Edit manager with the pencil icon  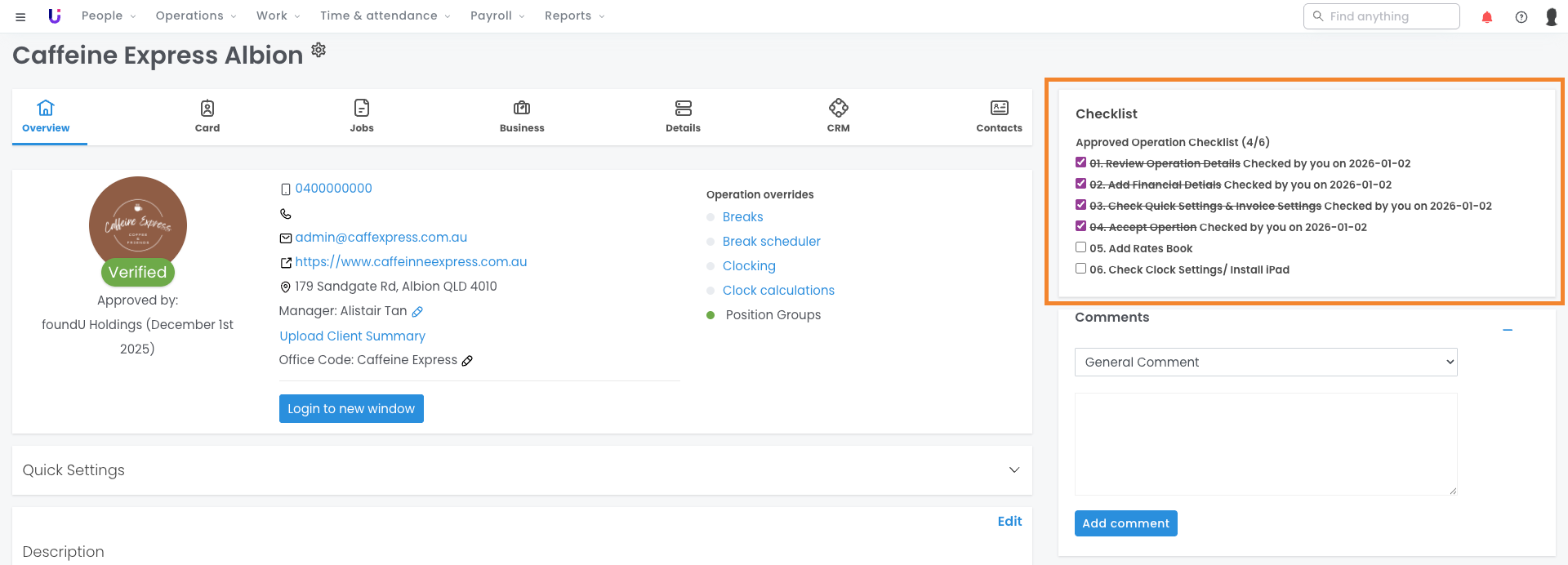(417, 312)
